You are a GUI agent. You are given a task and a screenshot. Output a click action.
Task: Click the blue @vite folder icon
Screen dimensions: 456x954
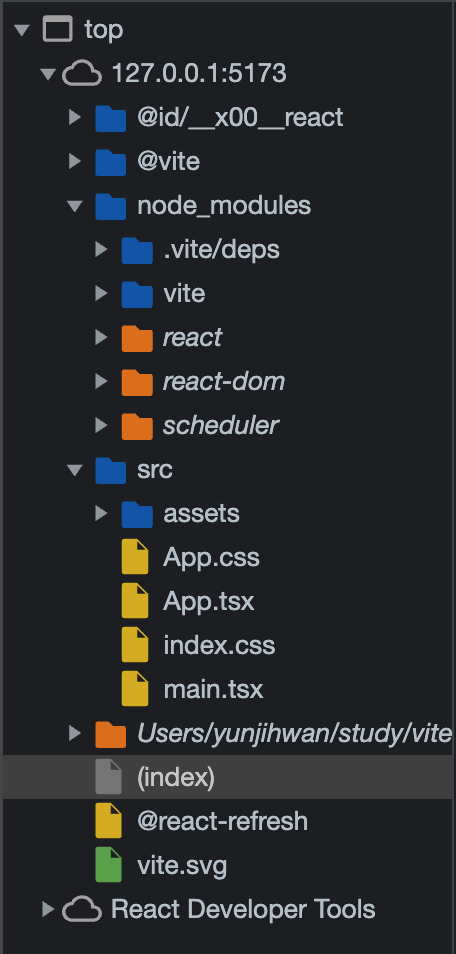coord(110,161)
